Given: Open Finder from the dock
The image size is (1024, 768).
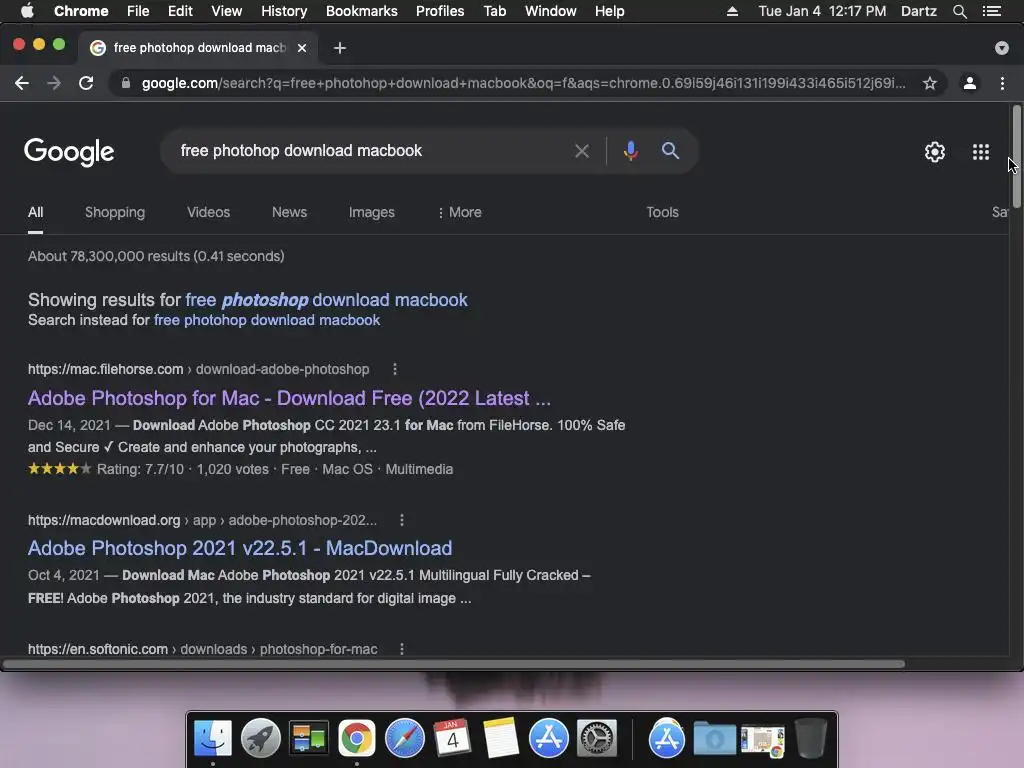Looking at the screenshot, I should [213, 739].
